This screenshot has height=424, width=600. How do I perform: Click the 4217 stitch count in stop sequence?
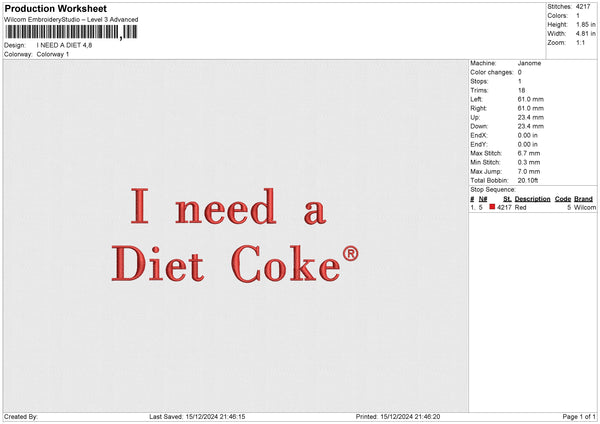tap(504, 207)
